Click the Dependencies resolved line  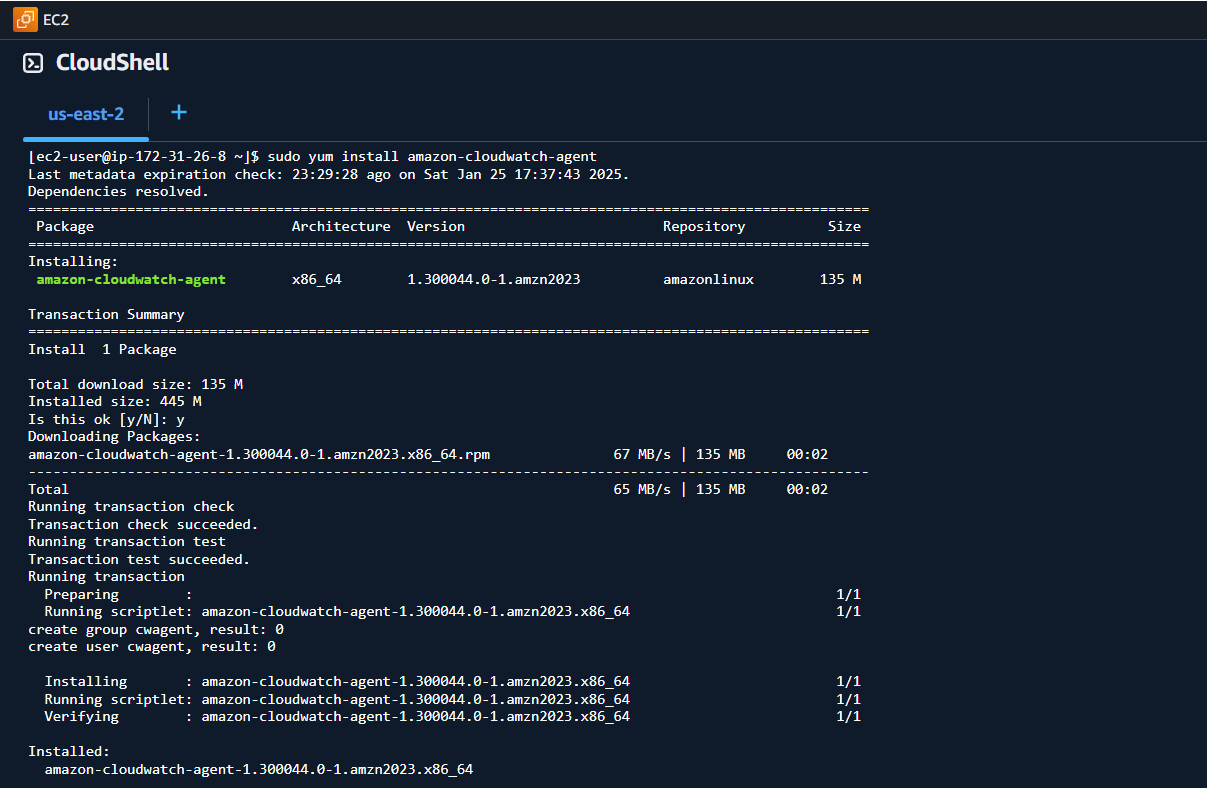click(x=119, y=192)
